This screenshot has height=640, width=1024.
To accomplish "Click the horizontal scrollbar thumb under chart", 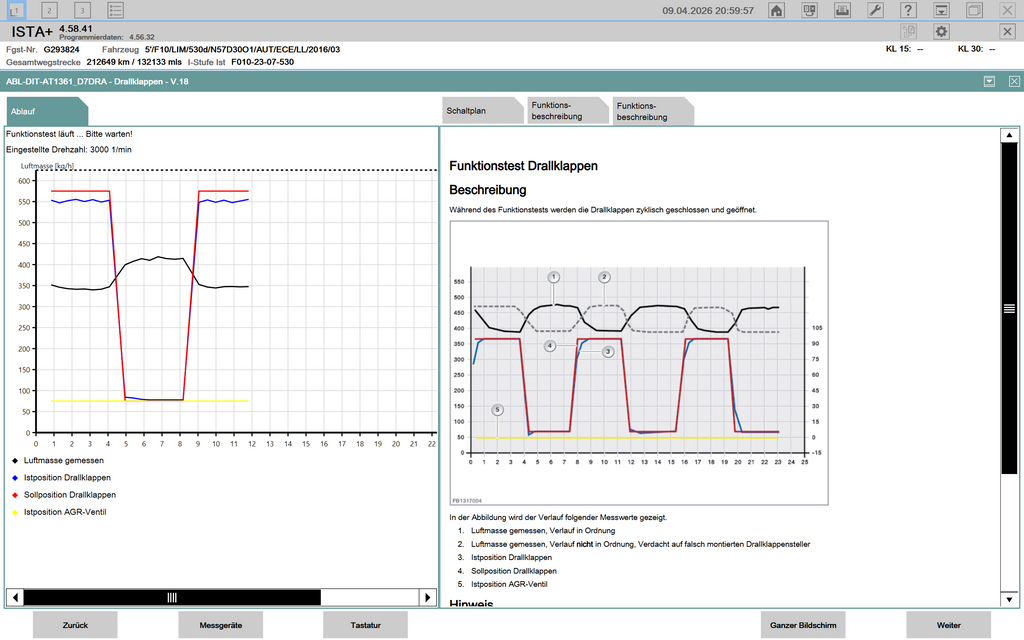I will (172, 597).
